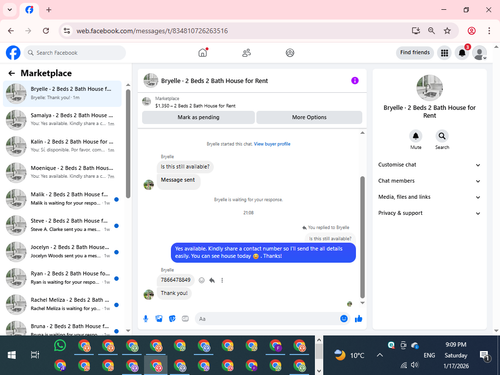Open Kalin conversation in list

click(62, 146)
